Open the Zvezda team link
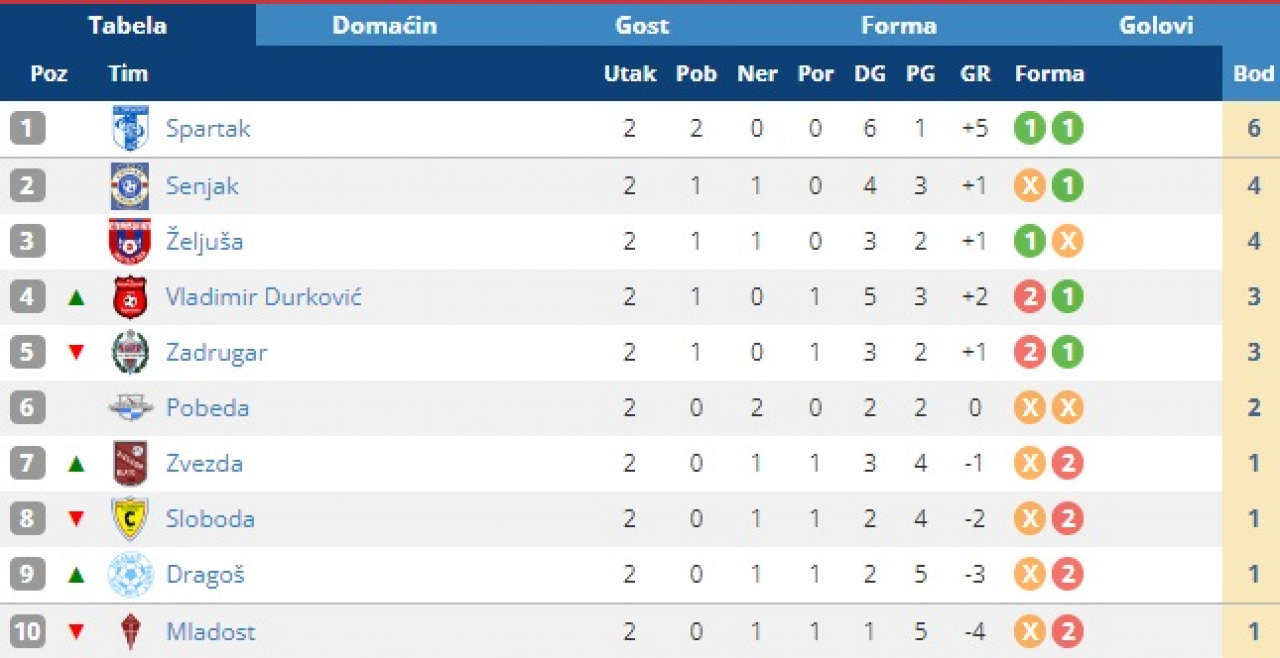 (204, 464)
